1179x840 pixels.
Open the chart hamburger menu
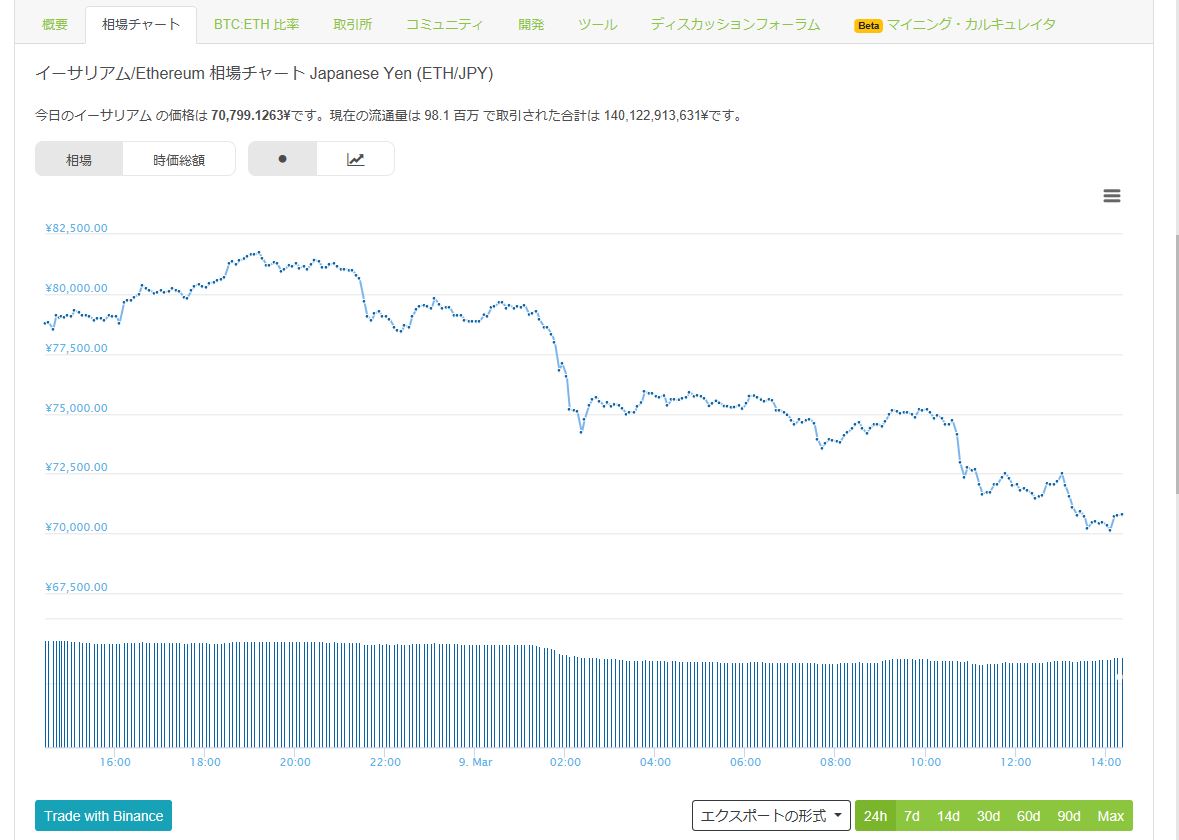click(x=1111, y=196)
